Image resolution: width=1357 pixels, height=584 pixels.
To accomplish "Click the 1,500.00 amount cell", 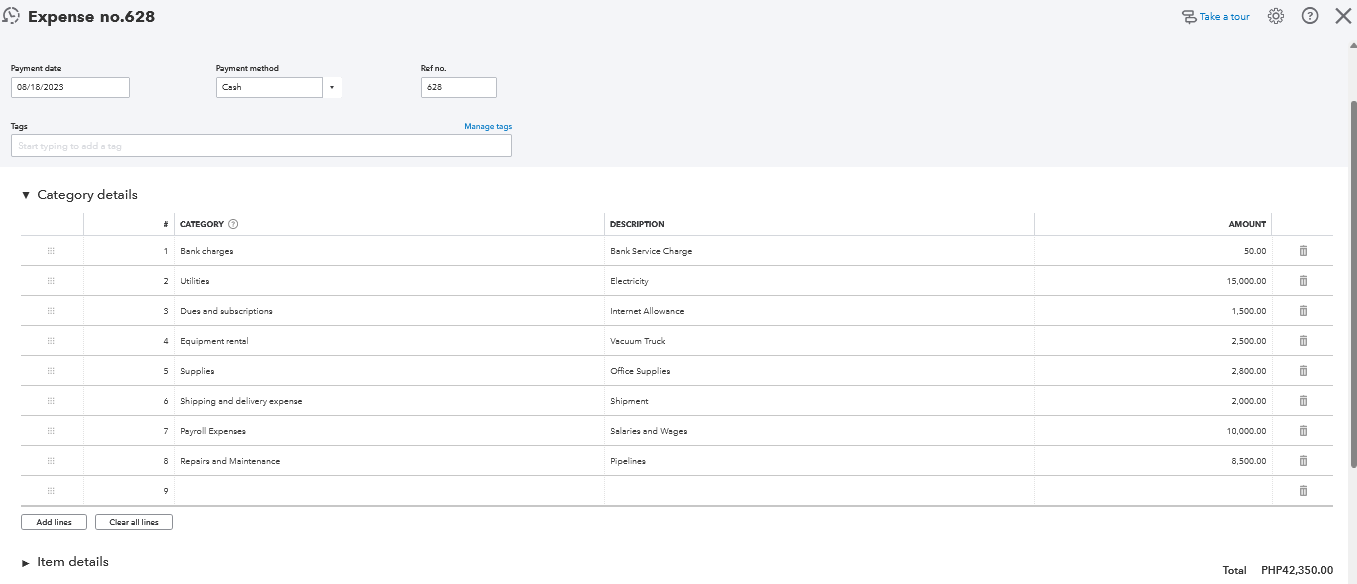I will tap(1153, 311).
